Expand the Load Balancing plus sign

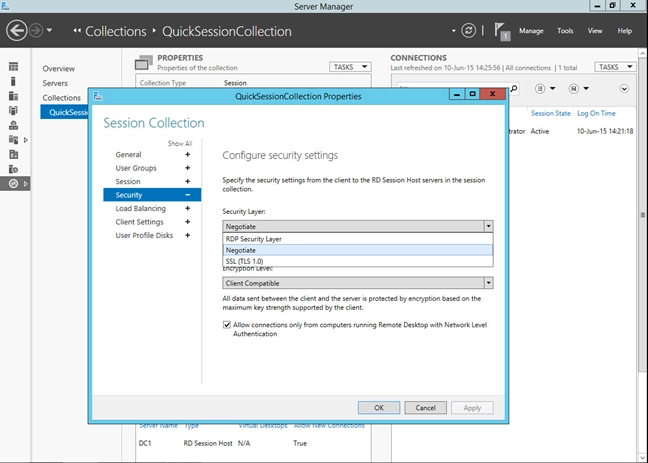coord(188,208)
